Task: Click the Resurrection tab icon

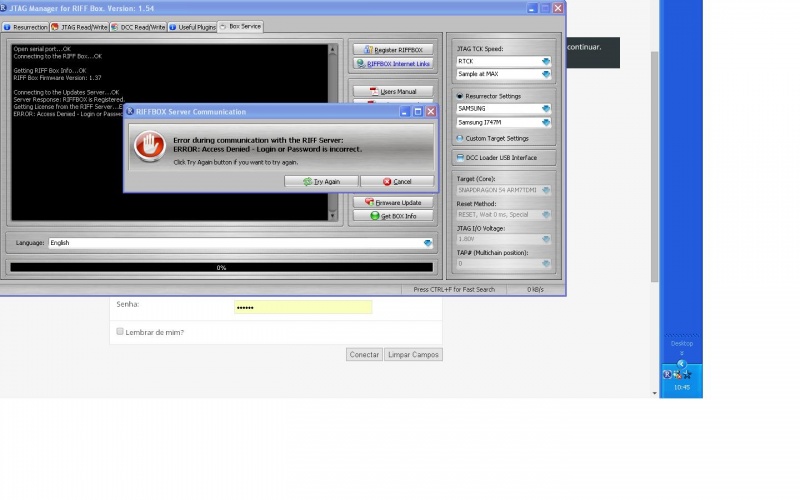Action: pos(7,27)
